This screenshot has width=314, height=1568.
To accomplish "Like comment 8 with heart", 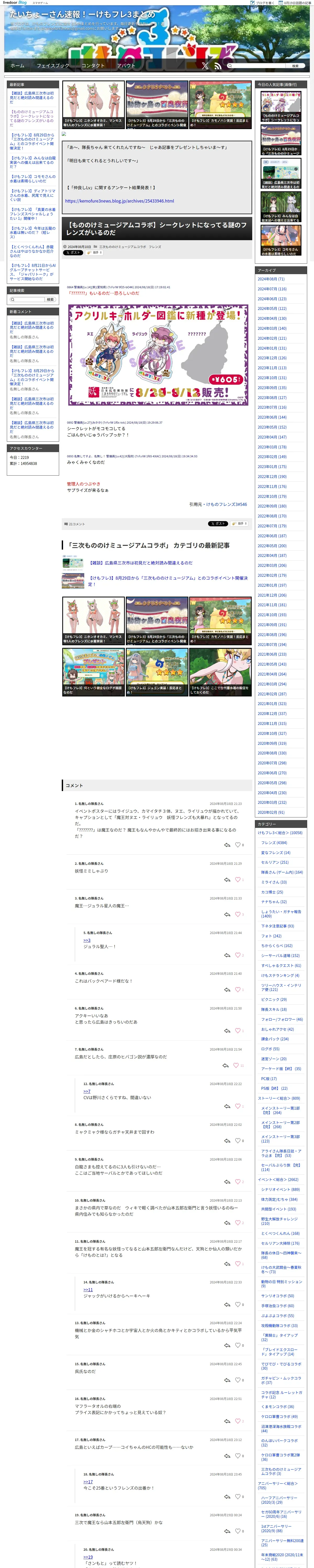I will coord(238,1141).
